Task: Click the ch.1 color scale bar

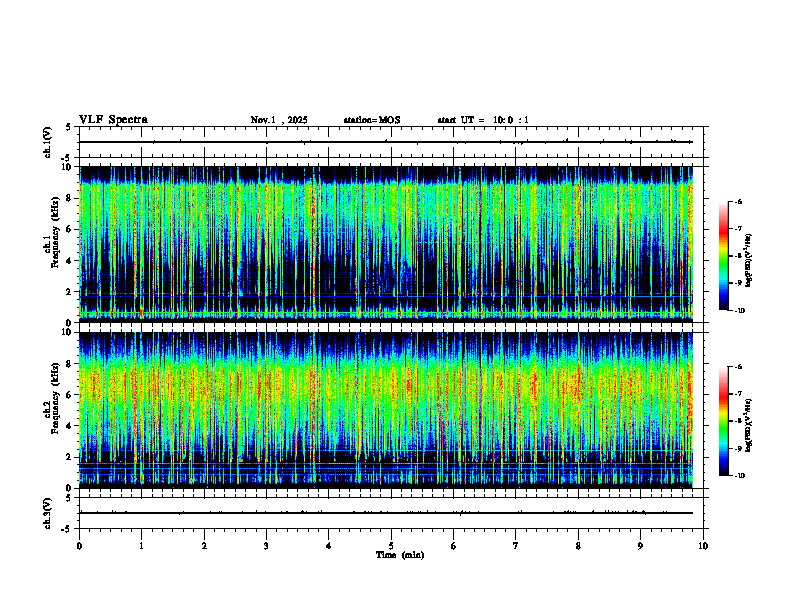Action: point(723,256)
